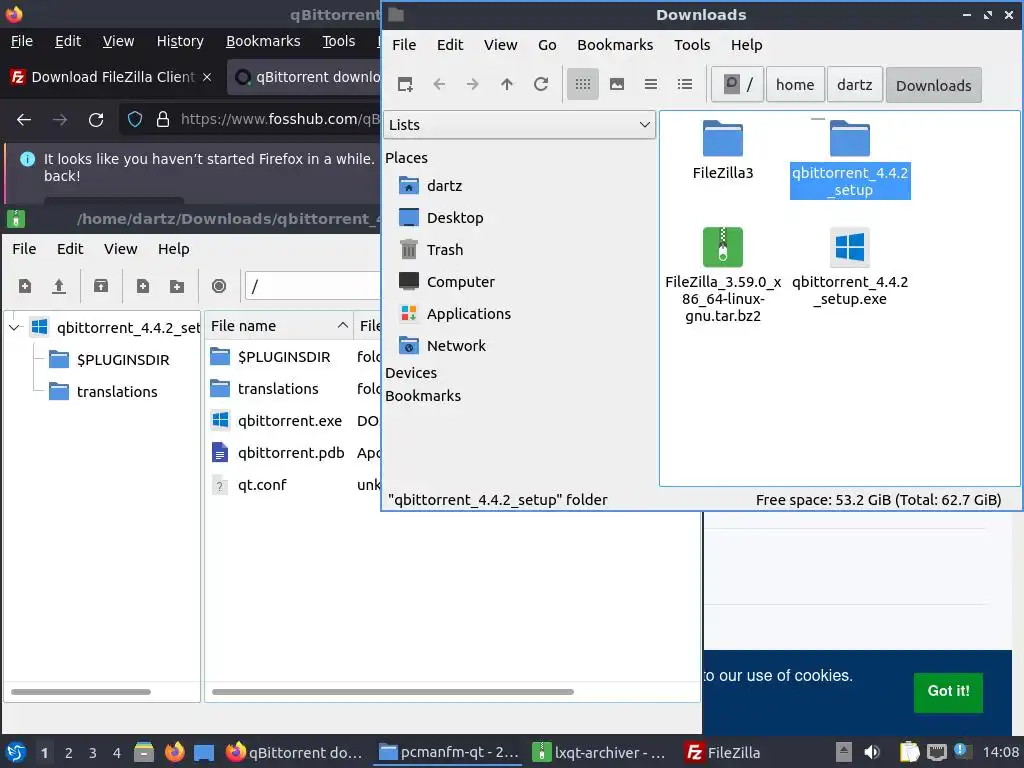
Task: Select FileZilla tar.bz2 archive file
Action: click(x=722, y=274)
